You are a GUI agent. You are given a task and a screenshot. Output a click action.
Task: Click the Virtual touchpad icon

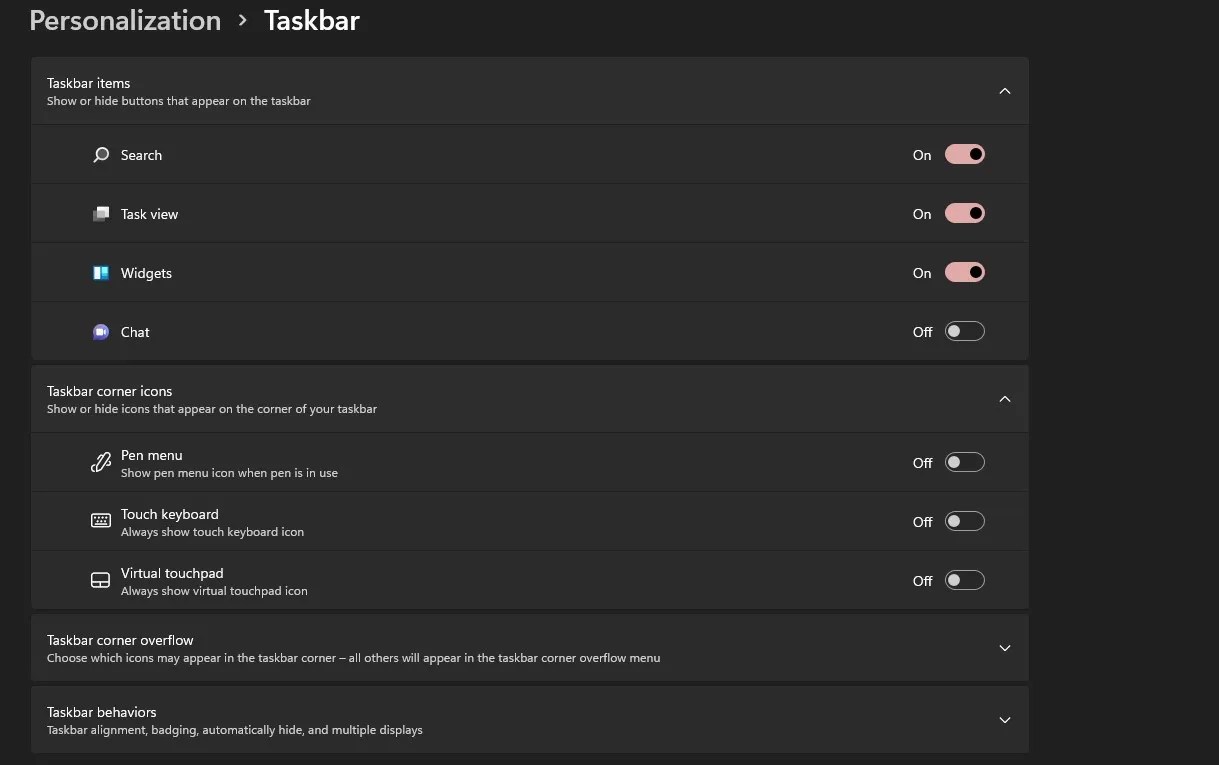pos(100,579)
